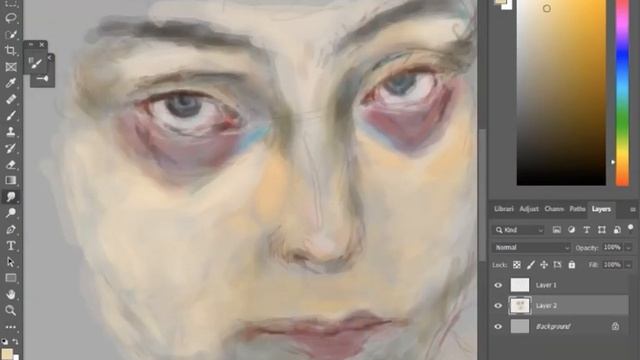The image size is (640, 360).
Task: Select the Type tool
Action: (x=11, y=246)
